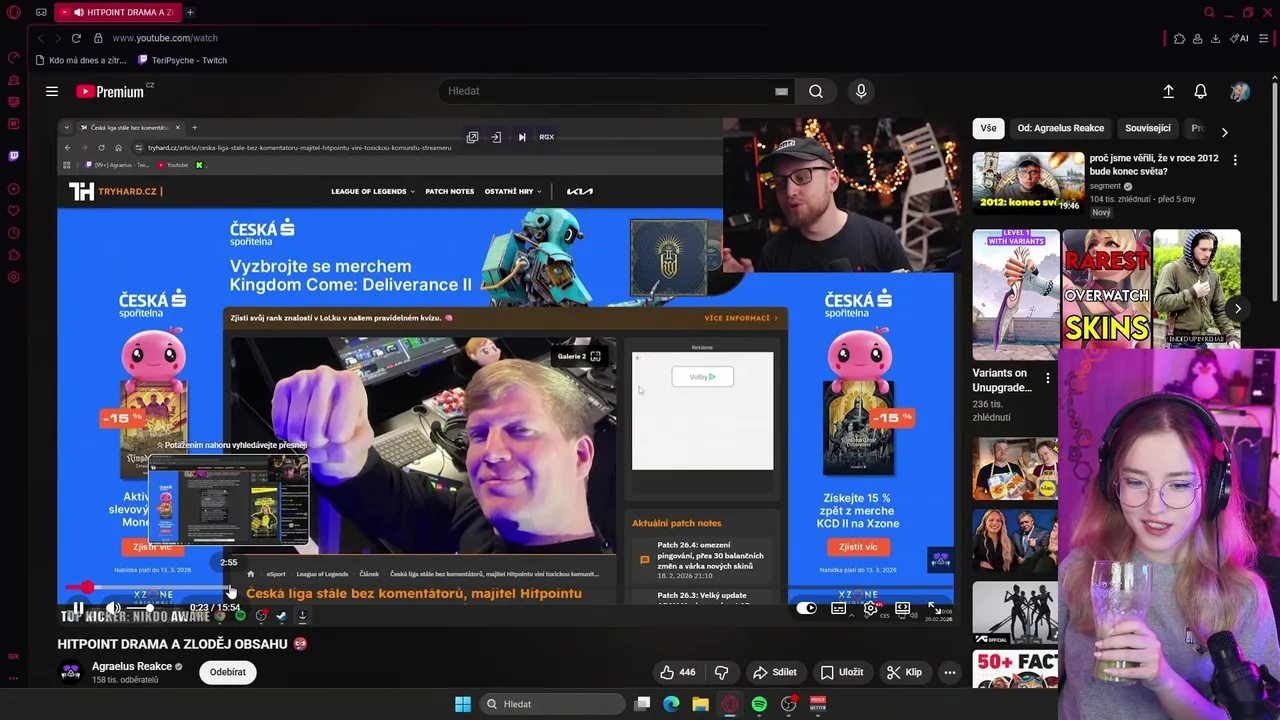This screenshot has width=1280, height=720.
Task: Click the search magnifier button
Action: pyautogui.click(x=816, y=91)
